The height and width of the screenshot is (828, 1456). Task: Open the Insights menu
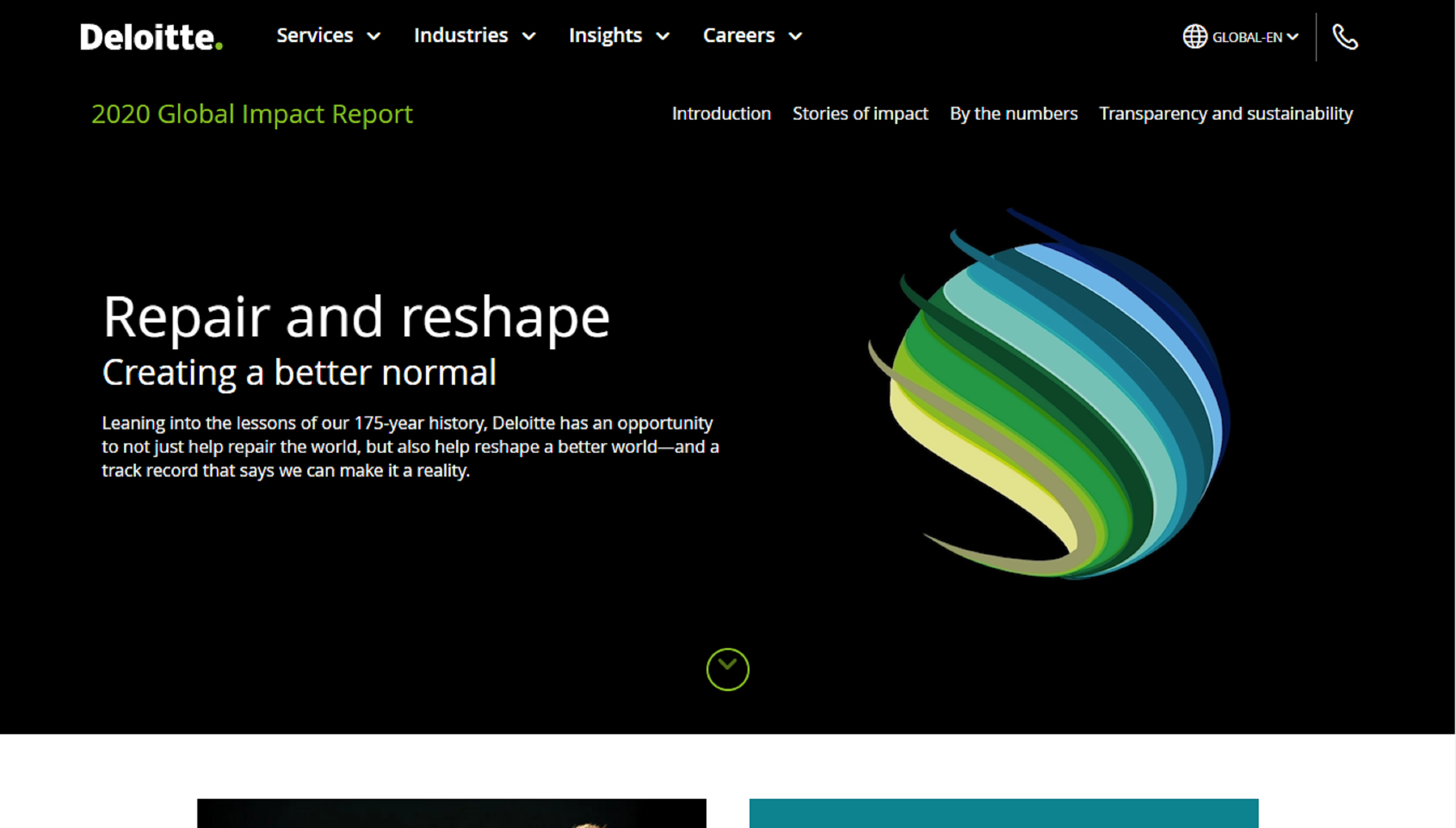click(605, 35)
